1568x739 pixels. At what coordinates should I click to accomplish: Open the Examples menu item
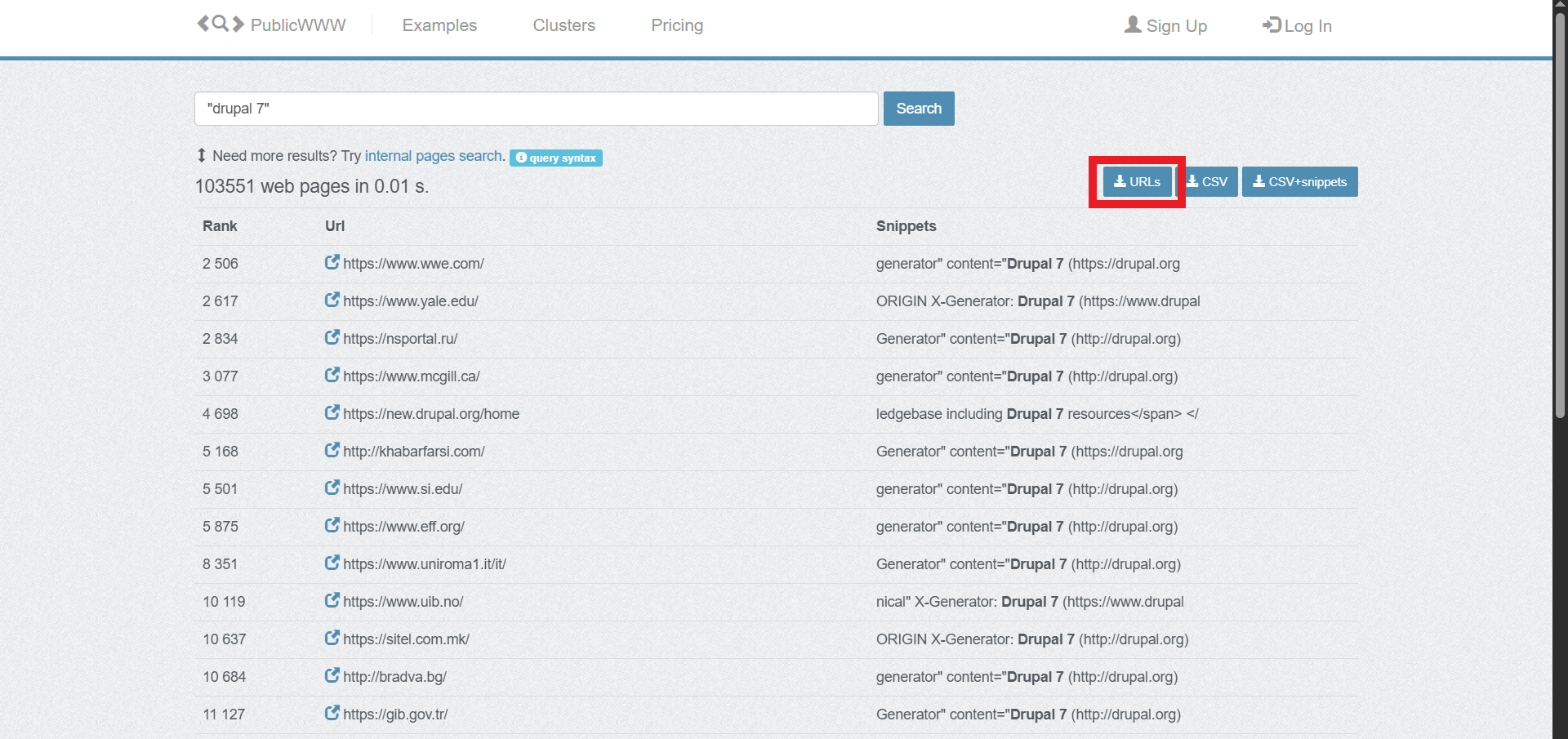coord(439,25)
